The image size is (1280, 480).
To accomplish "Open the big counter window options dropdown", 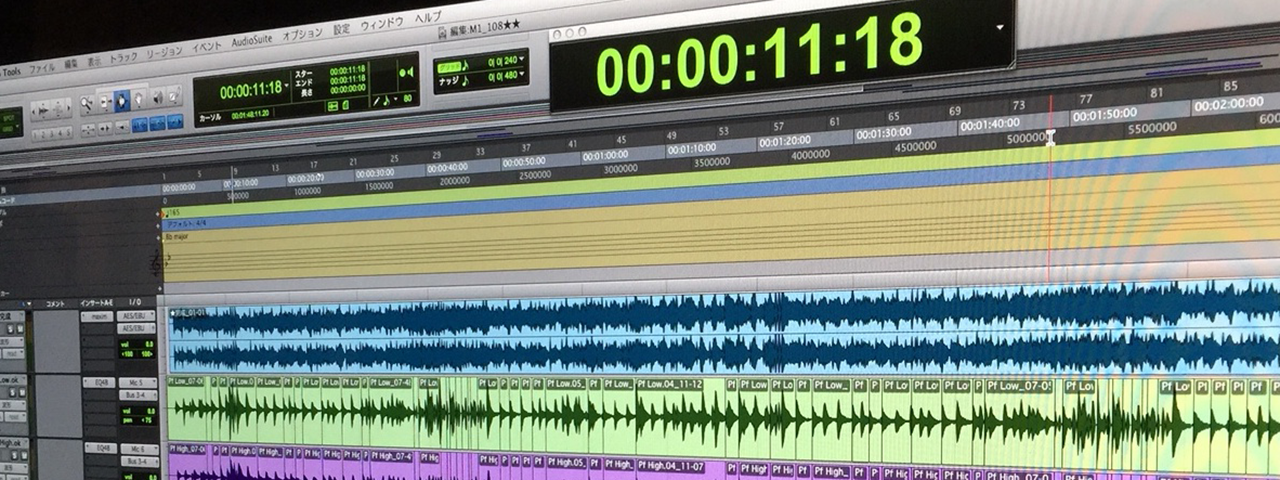I will 999,27.
